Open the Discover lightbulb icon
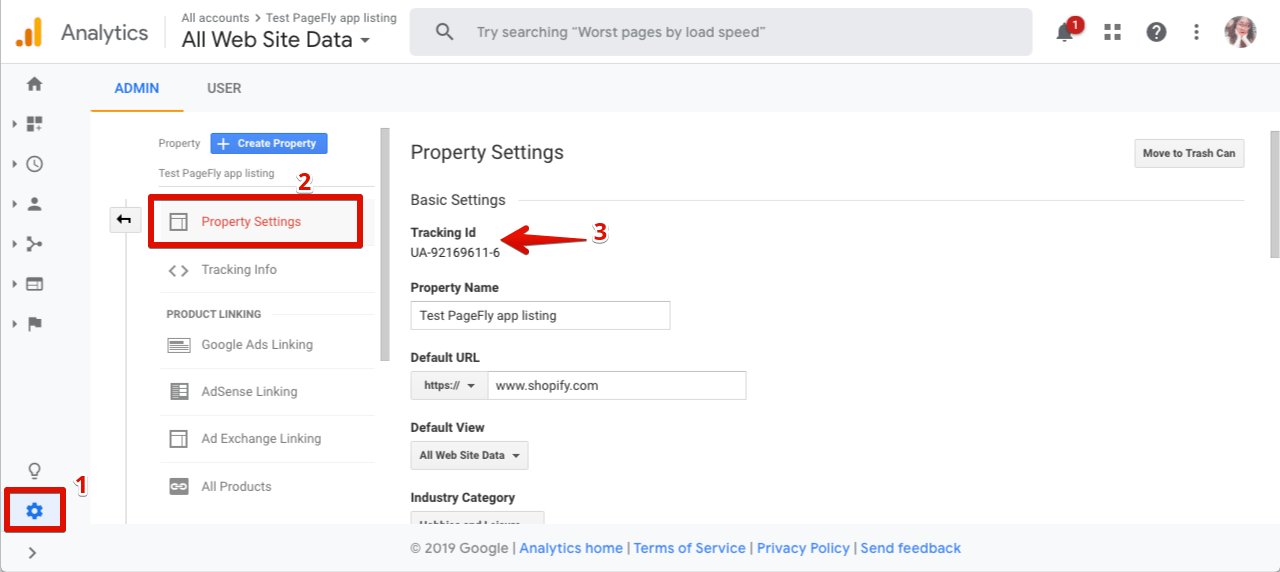This screenshot has width=1280, height=572. click(34, 471)
